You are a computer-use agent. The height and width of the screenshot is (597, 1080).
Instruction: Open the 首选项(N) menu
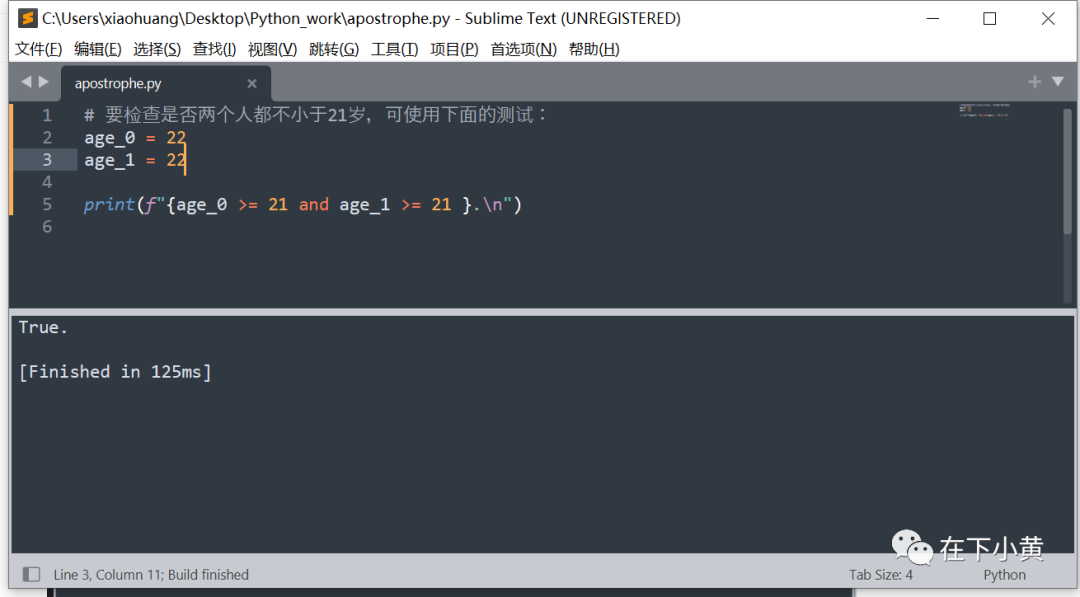(523, 50)
